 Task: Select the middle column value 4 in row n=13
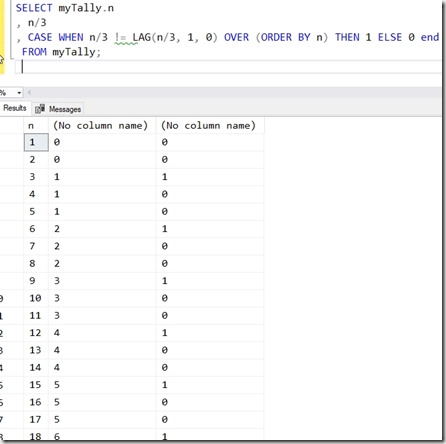click(x=102, y=350)
